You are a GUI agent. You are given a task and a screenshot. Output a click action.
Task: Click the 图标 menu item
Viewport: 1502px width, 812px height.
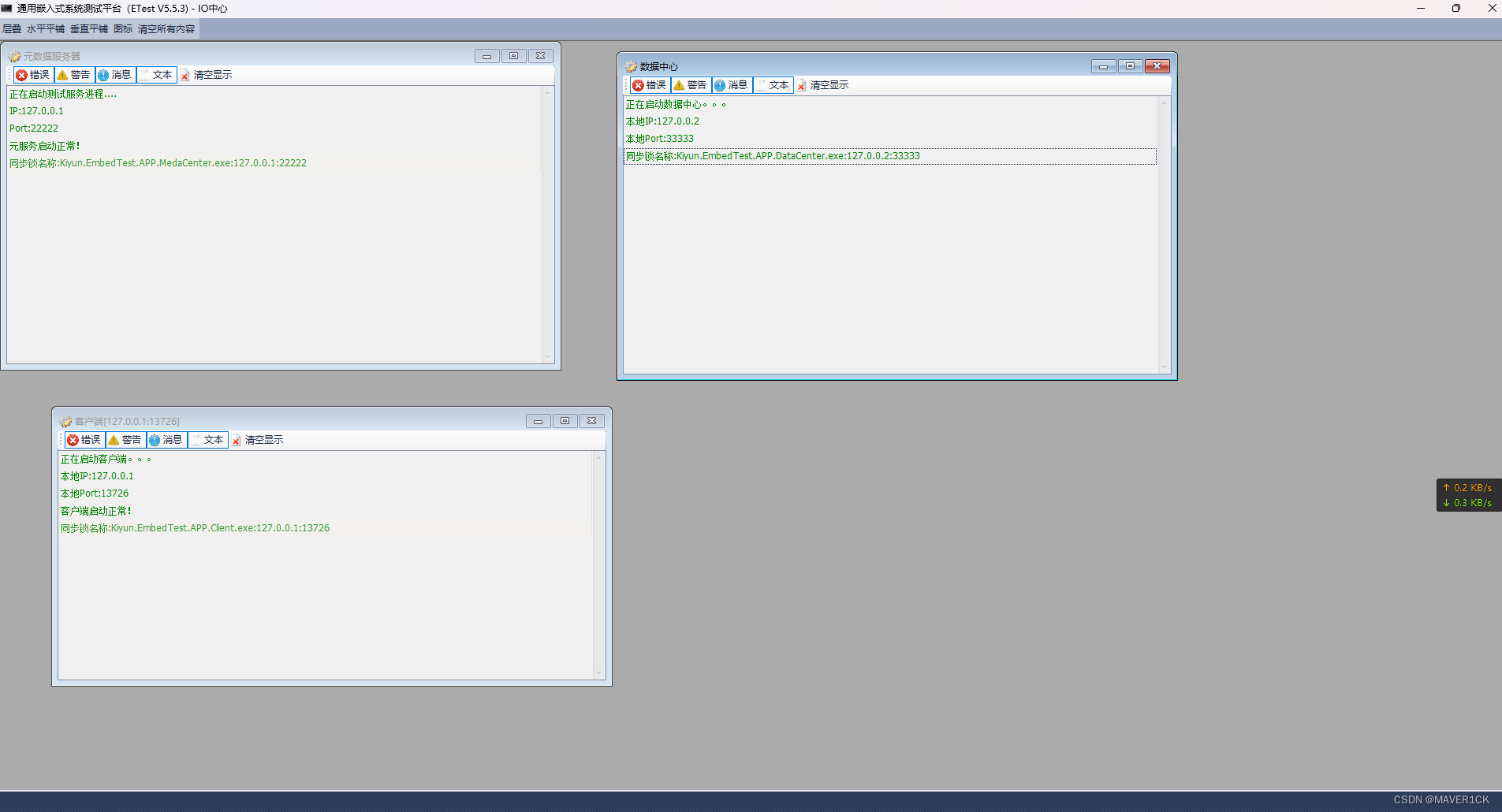point(123,29)
